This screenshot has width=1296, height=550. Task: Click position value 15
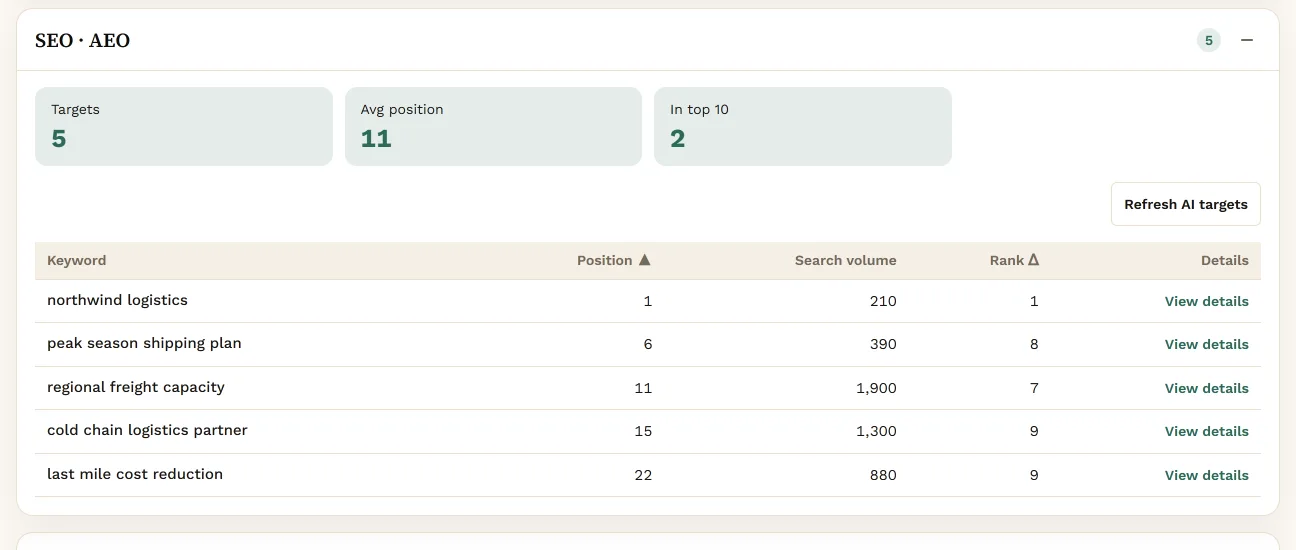[643, 431]
